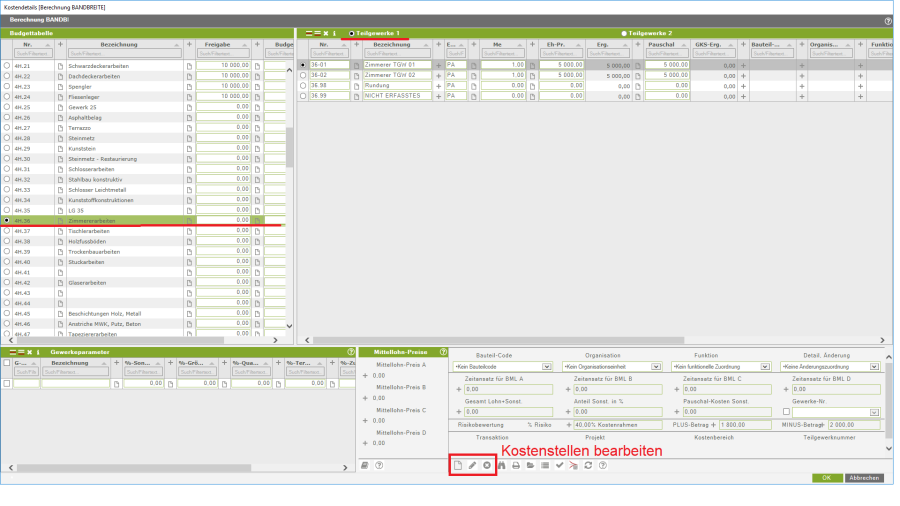Click the delete circle-X icon in bottom toolbar
The image size is (900, 506).
[487, 465]
